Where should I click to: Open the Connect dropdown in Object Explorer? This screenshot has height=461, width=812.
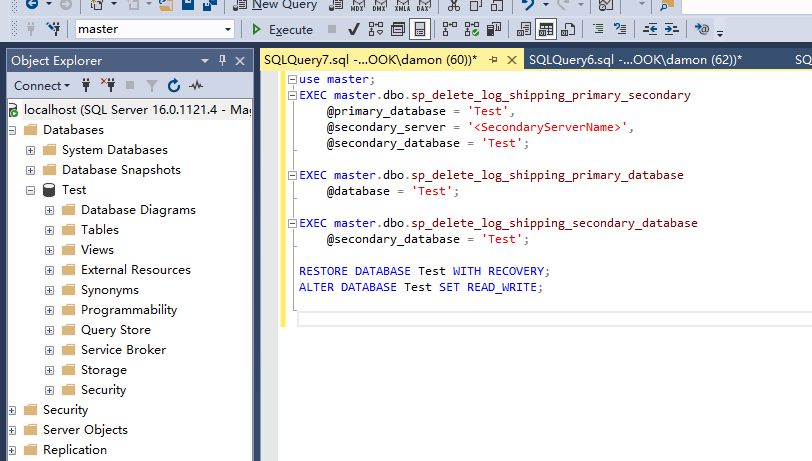pyautogui.click(x=41, y=85)
